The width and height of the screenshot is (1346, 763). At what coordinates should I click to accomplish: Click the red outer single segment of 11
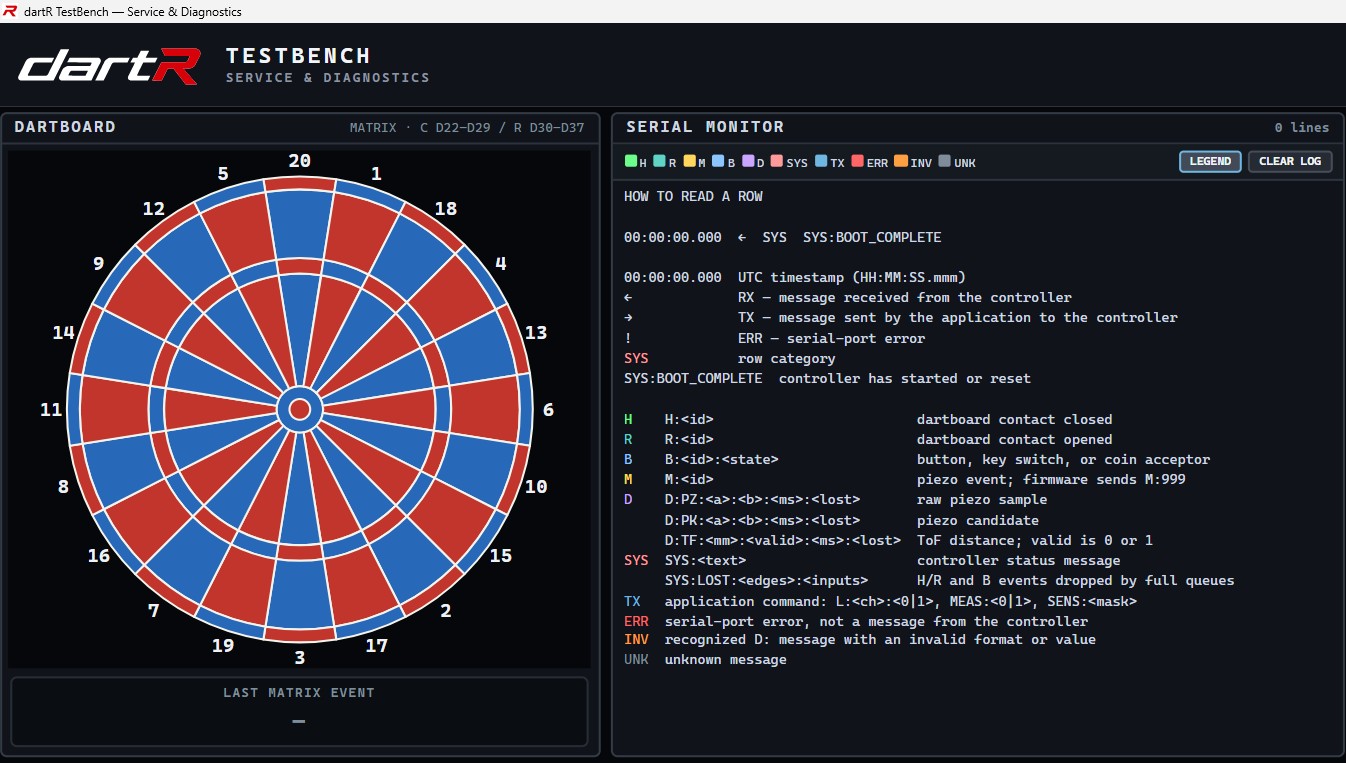click(114, 409)
